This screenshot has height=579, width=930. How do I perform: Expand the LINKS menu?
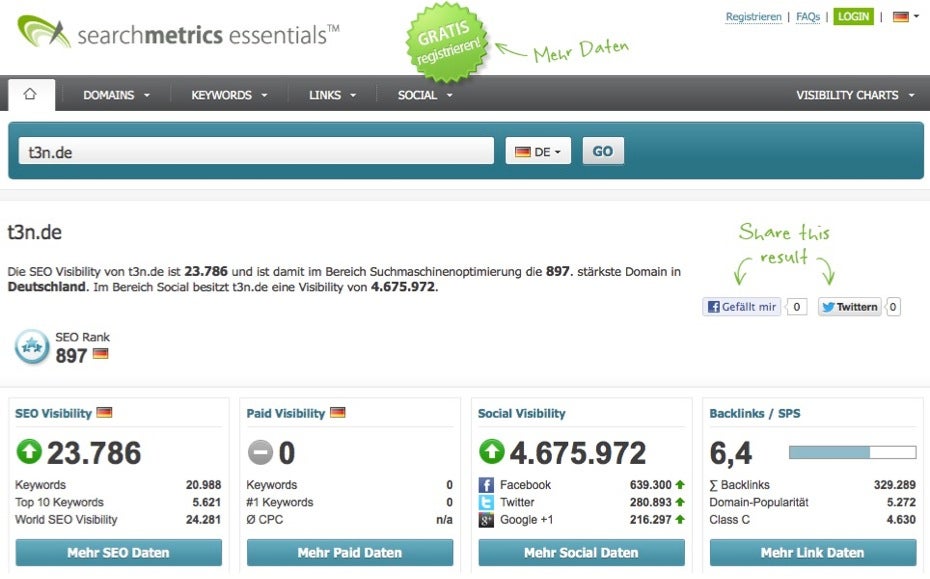pos(332,95)
